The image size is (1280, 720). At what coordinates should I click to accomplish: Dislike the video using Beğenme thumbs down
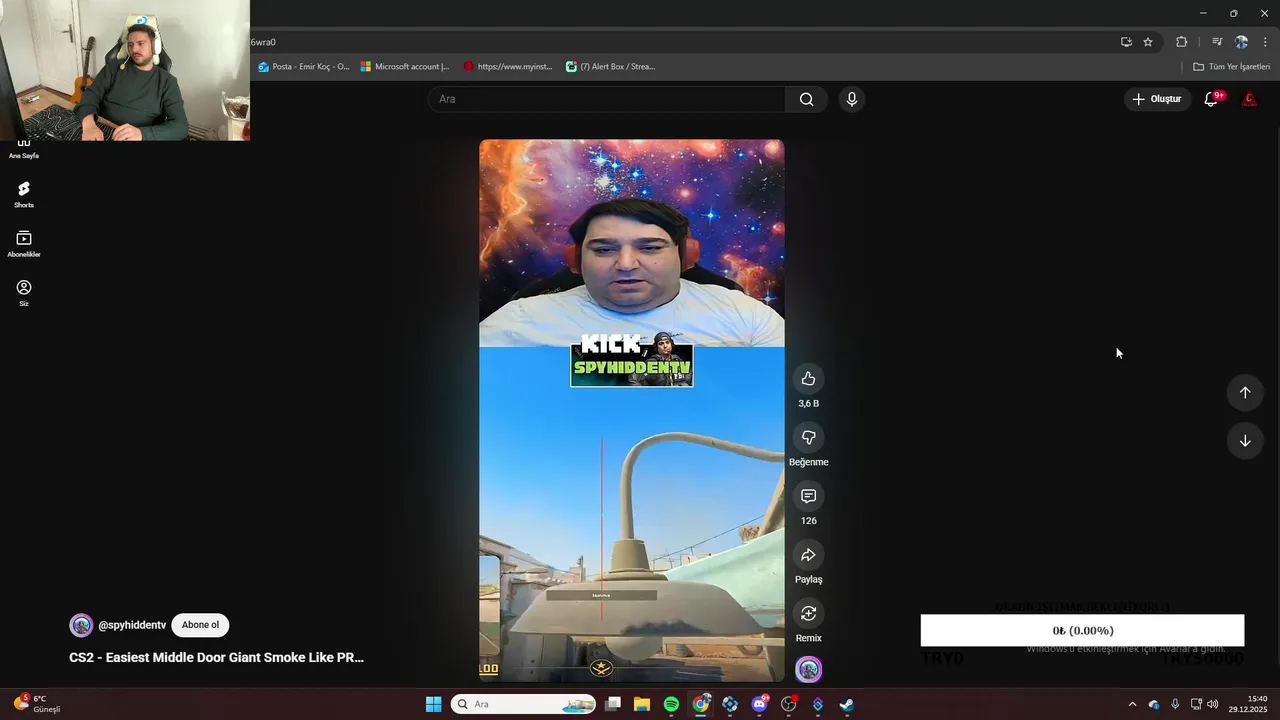(x=808, y=437)
